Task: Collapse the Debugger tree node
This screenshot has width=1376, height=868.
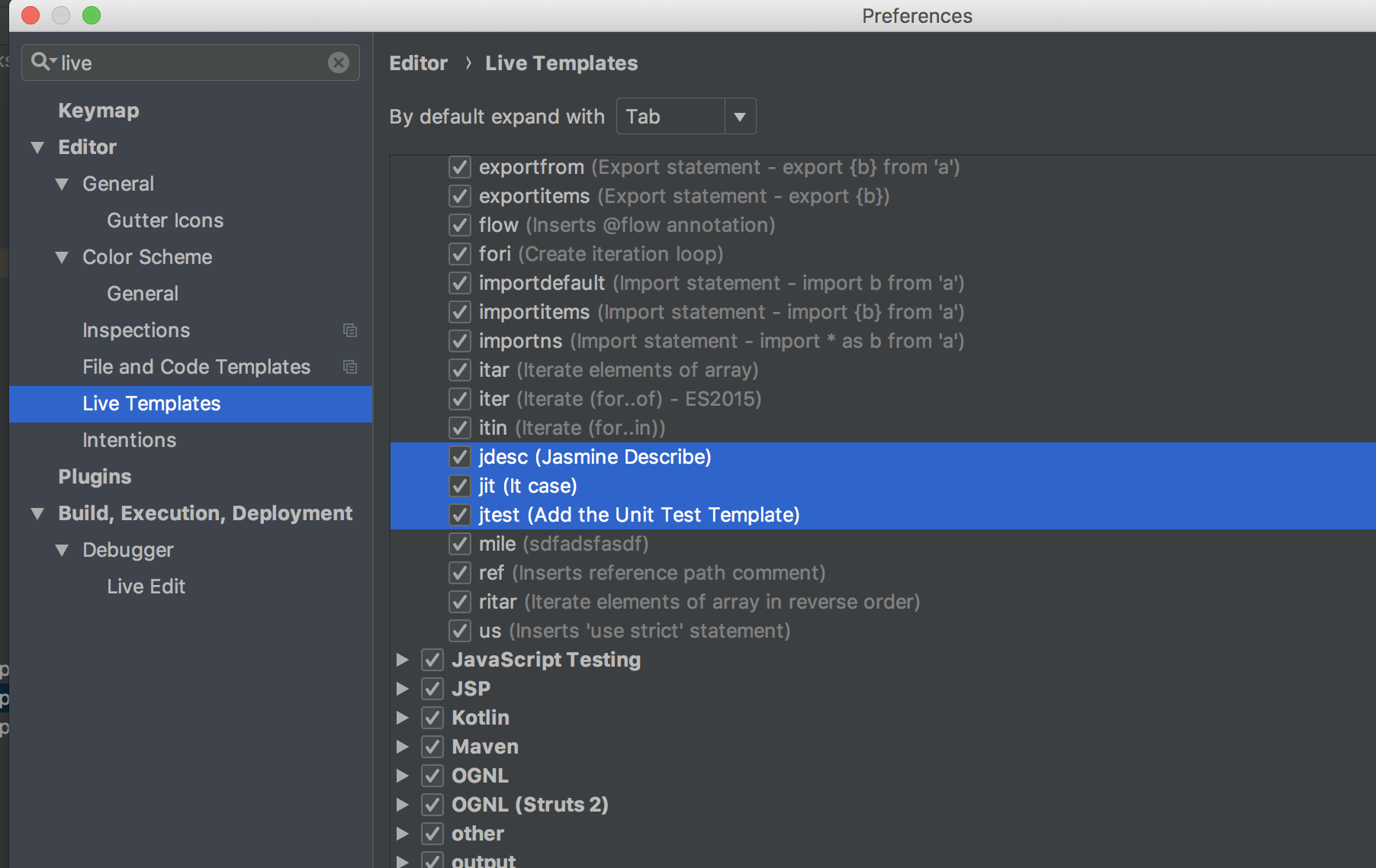Action: 62,550
